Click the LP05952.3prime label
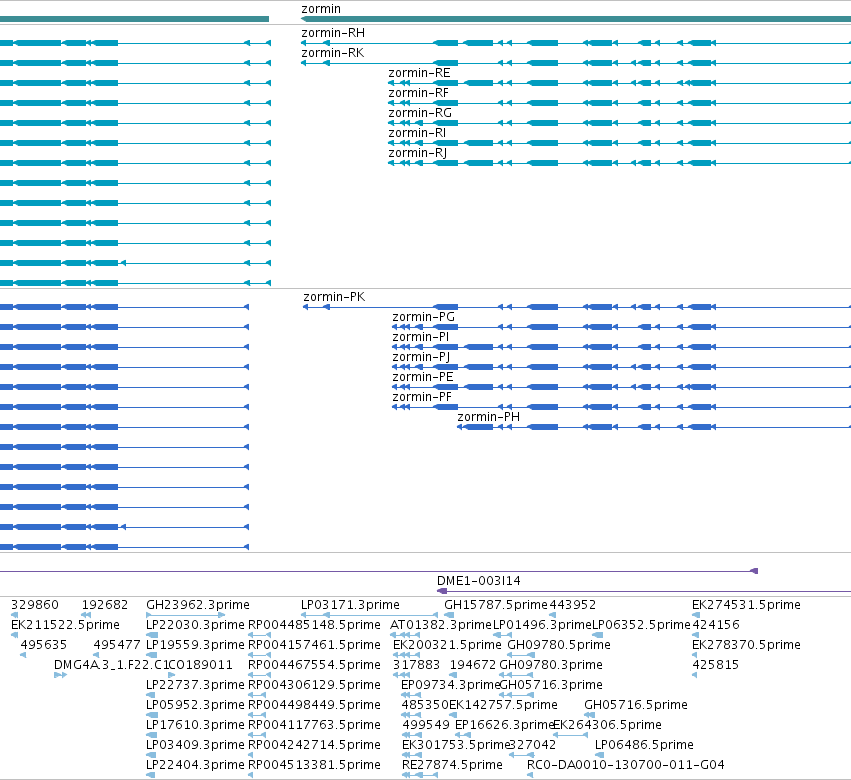851x780 pixels. 195,706
